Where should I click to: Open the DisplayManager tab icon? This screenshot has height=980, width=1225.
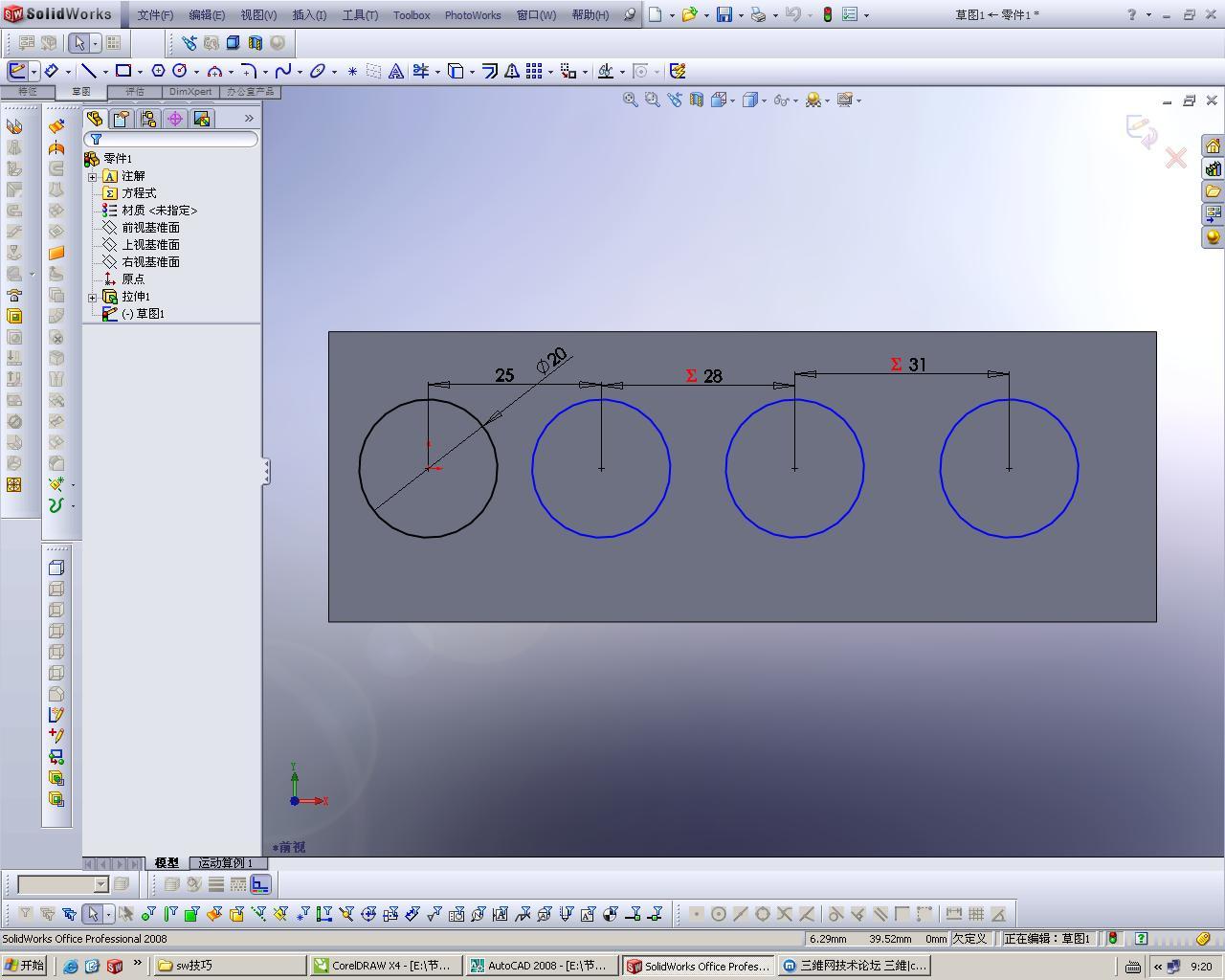202,119
